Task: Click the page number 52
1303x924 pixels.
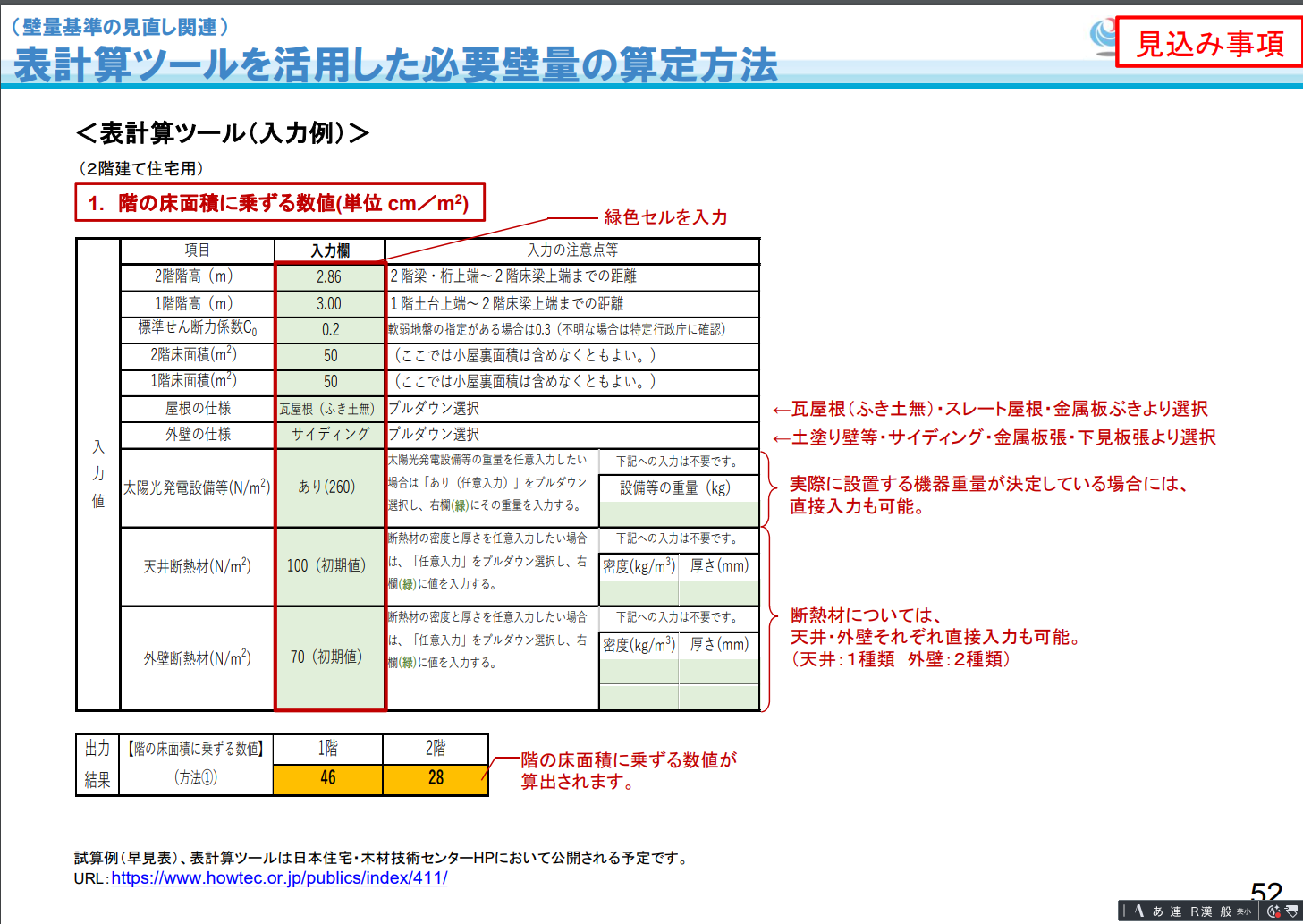Action: 1266,891
